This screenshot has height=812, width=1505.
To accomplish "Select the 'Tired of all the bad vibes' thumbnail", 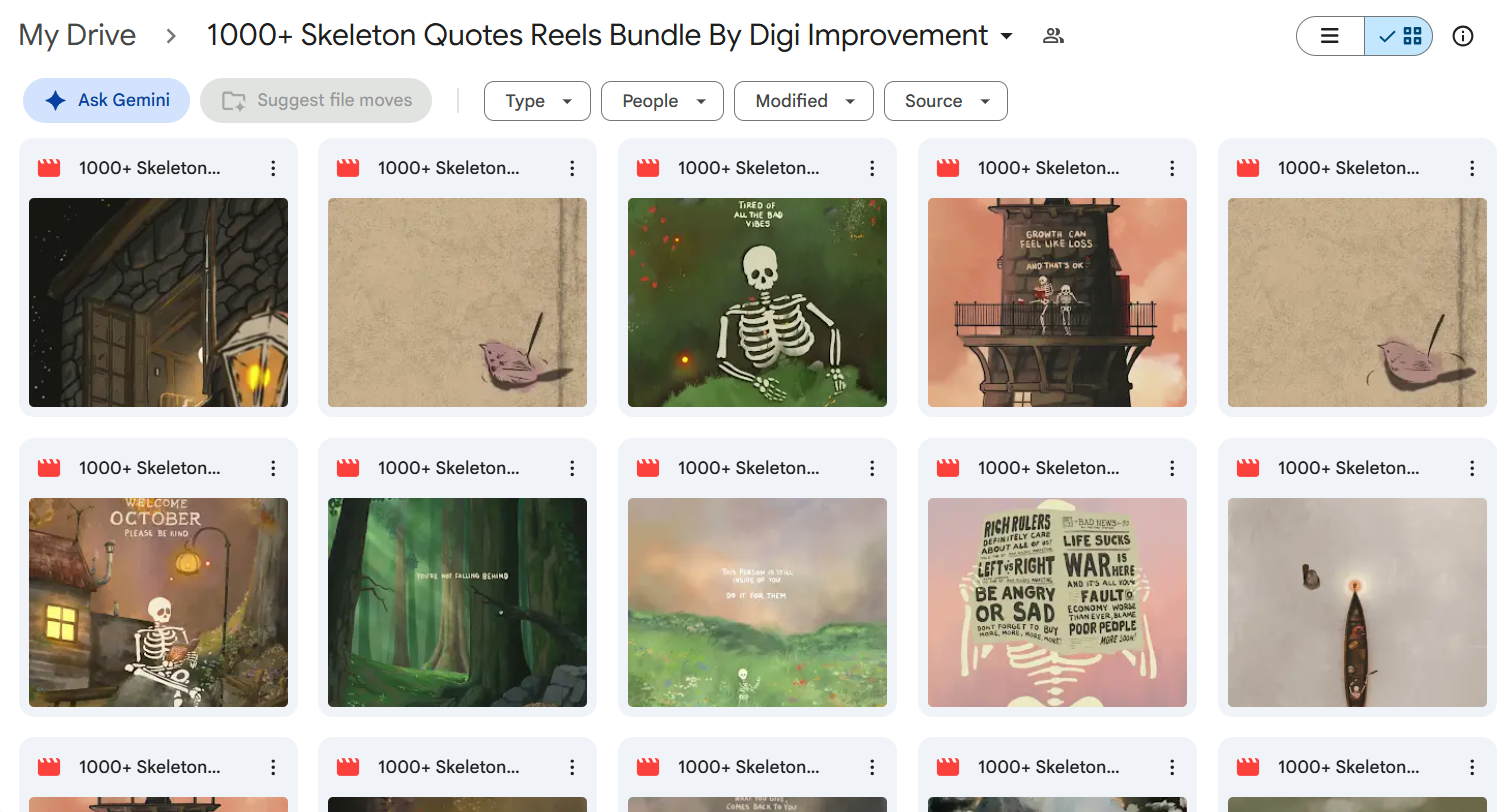I will (757, 302).
